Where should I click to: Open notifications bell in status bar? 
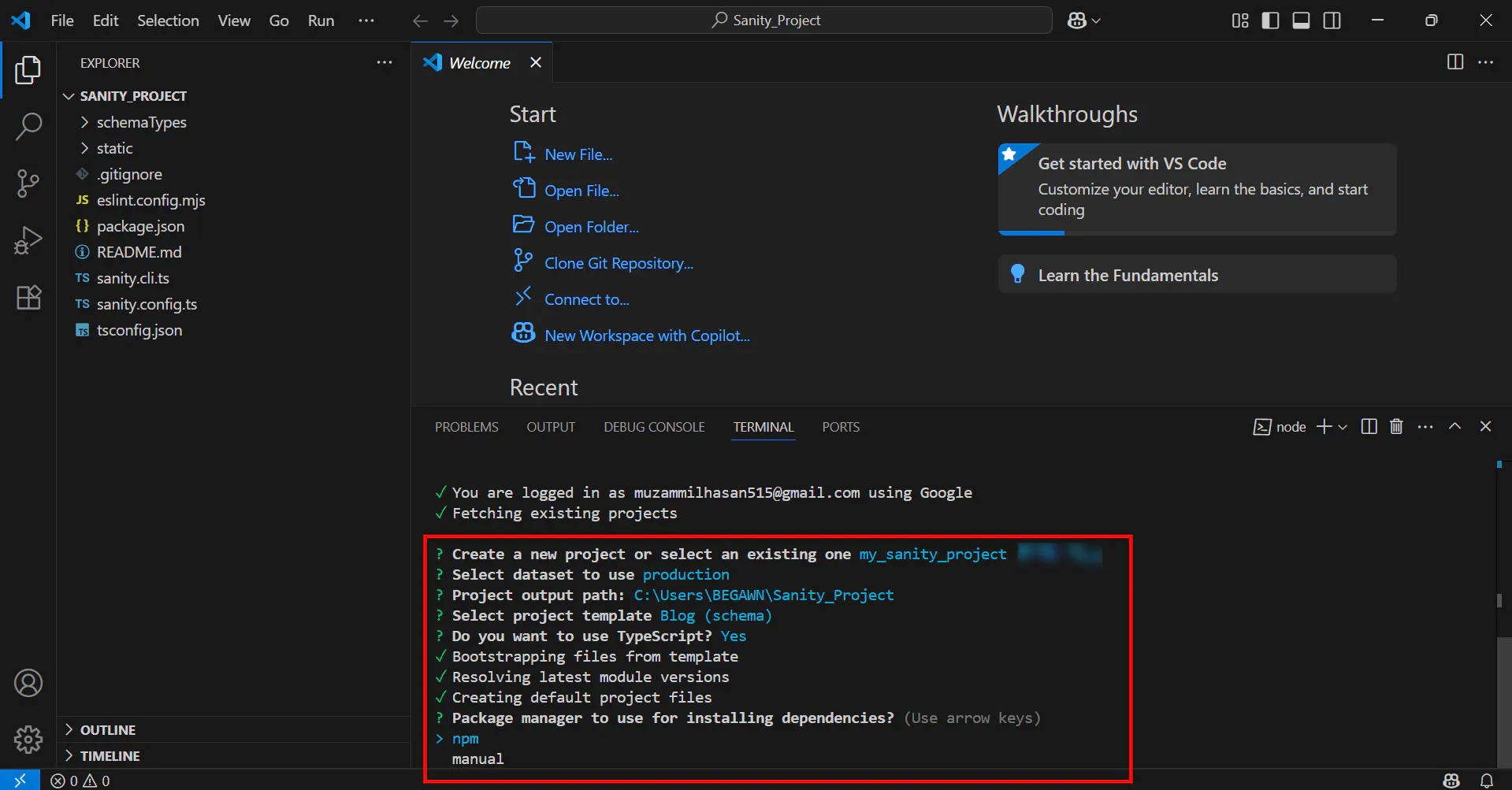tap(1487, 781)
